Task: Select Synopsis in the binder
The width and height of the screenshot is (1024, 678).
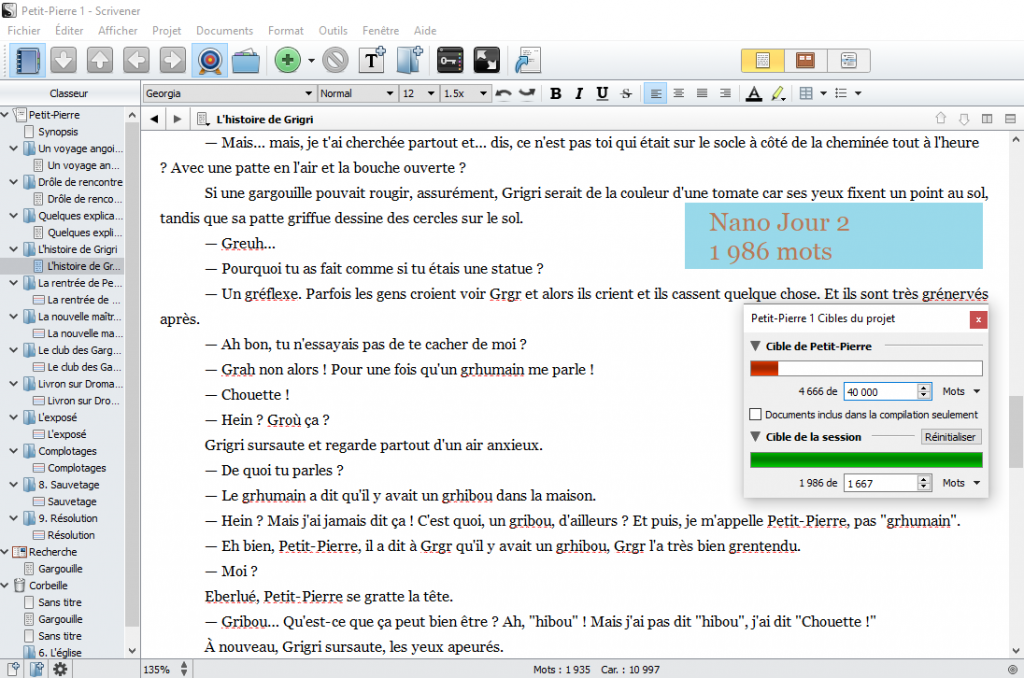Action: click(x=58, y=131)
